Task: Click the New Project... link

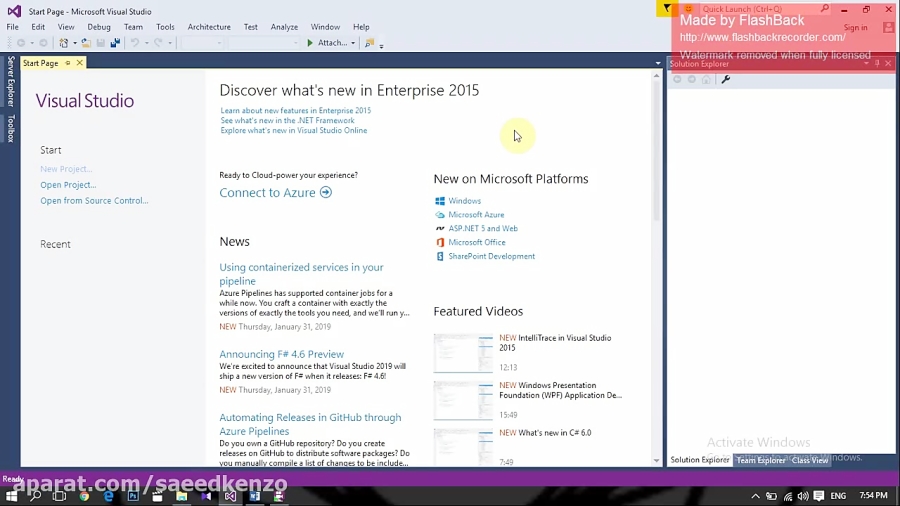Action: click(66, 169)
